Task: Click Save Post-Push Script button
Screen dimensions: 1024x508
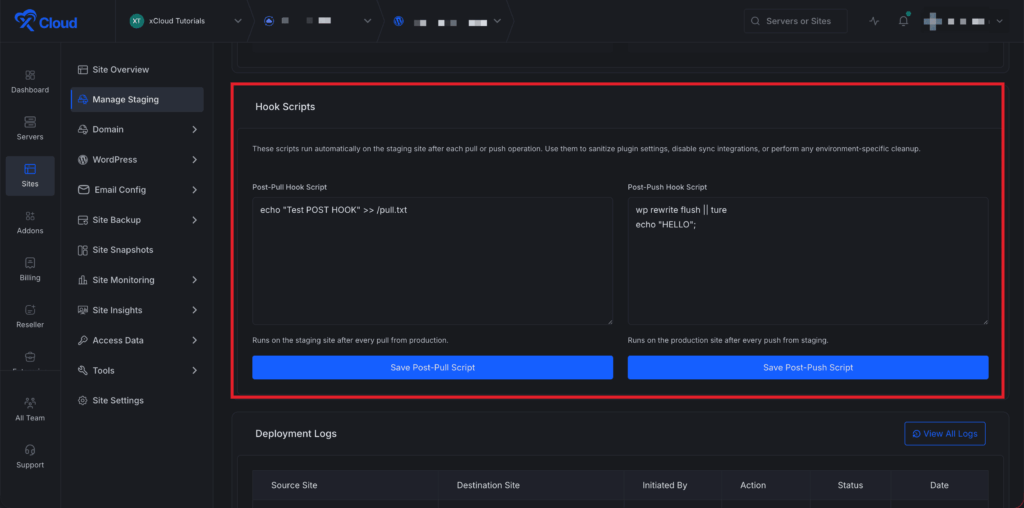Action: (807, 368)
